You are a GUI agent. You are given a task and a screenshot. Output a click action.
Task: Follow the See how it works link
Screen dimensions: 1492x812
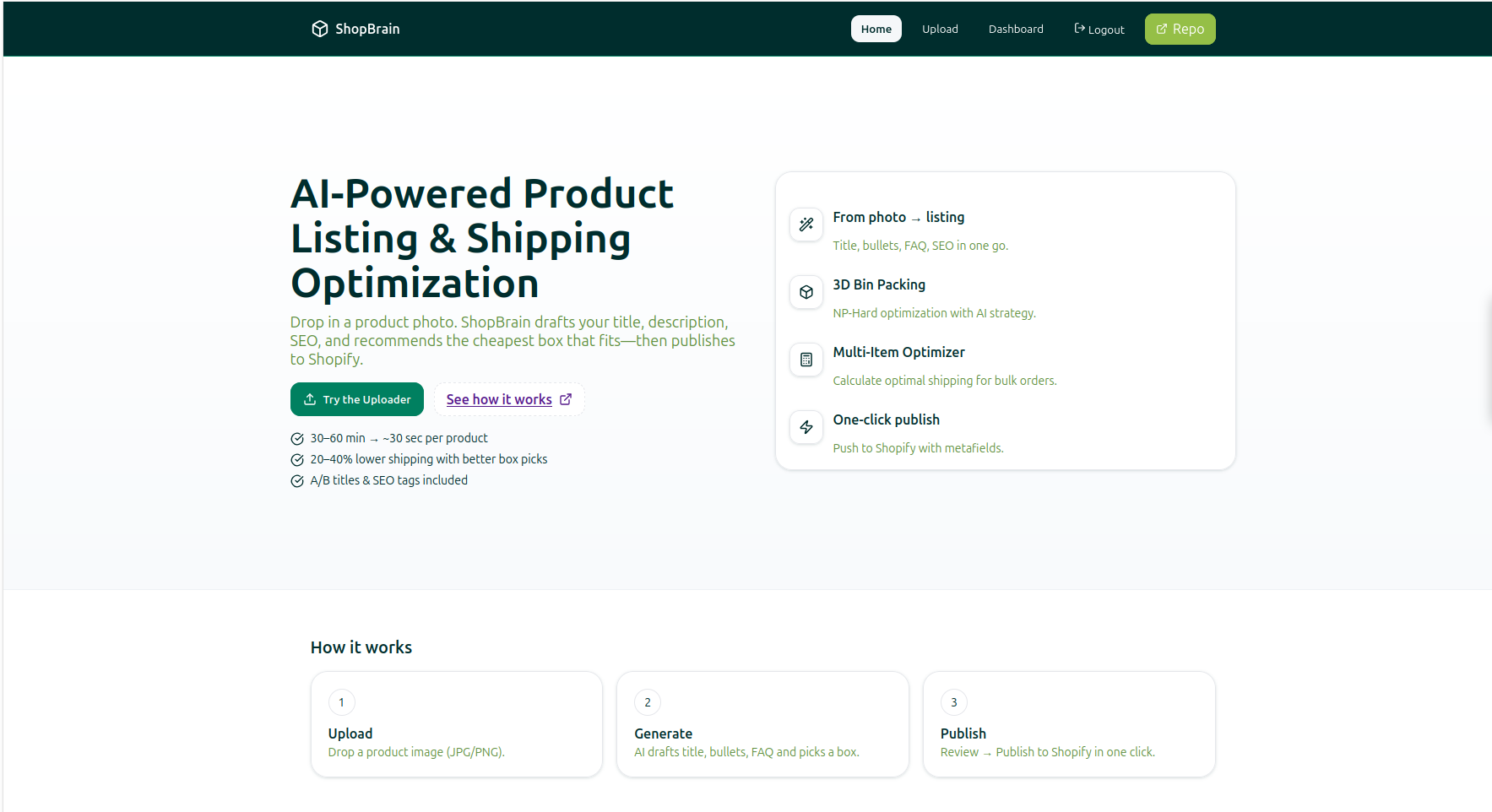pos(509,399)
